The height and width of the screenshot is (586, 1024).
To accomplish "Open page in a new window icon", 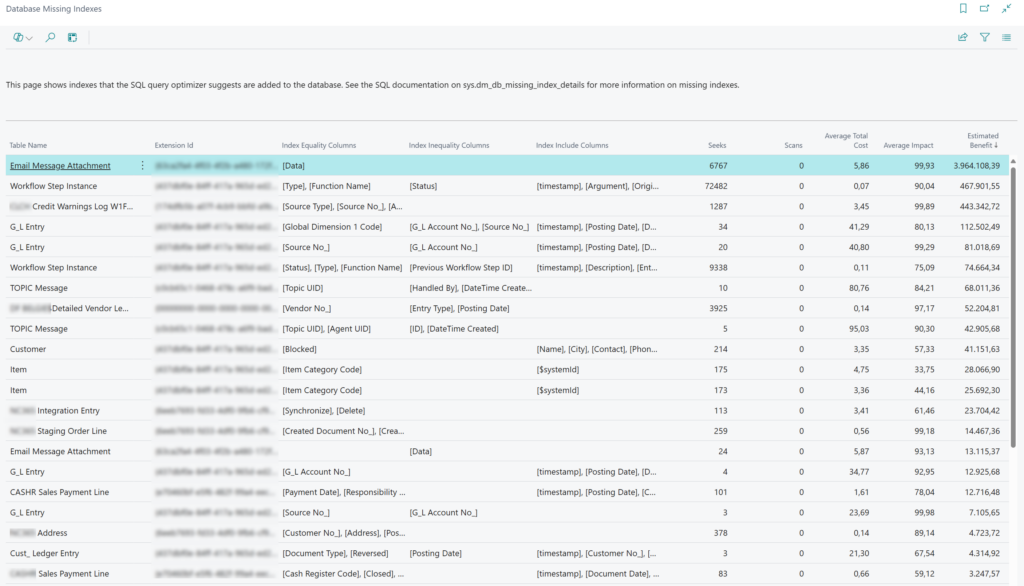I will click(x=984, y=9).
